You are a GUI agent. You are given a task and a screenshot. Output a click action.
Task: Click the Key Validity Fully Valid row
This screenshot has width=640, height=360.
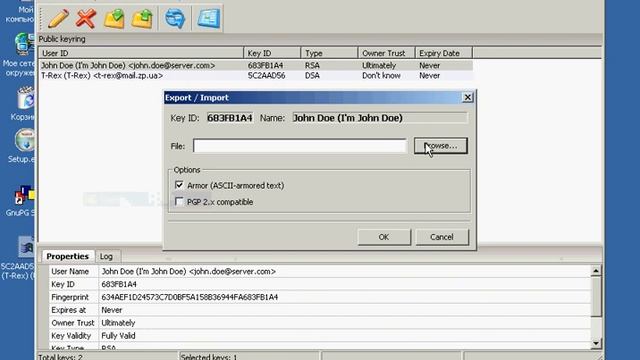[320, 336]
